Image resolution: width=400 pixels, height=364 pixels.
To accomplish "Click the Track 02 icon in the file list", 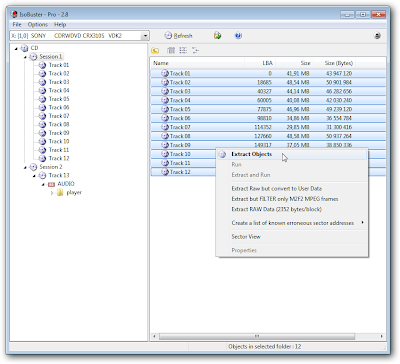I will point(165,82).
